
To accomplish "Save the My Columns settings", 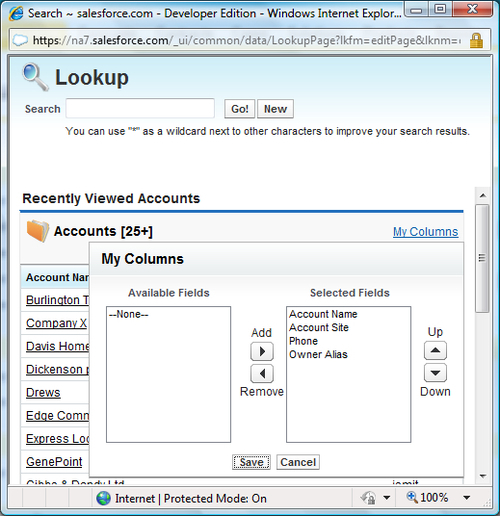I will tap(251, 462).
